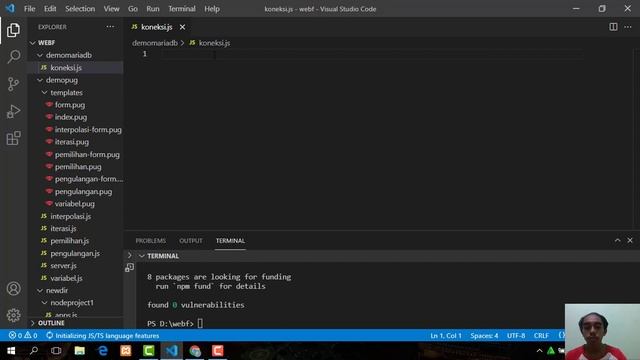Select the TERMINAL panel tab
The image size is (640, 360).
click(x=230, y=241)
